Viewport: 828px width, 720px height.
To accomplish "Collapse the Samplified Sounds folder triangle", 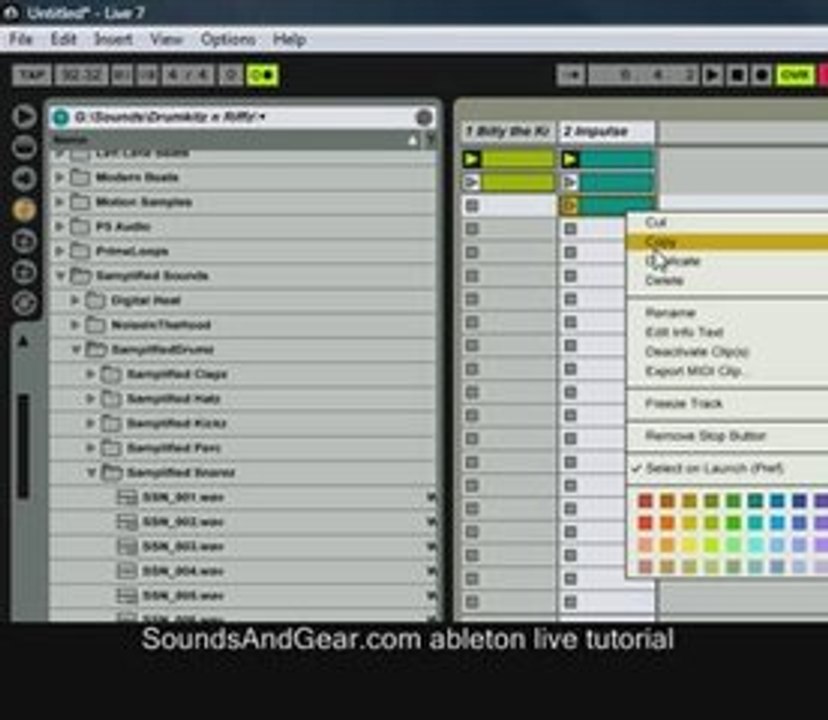I will pos(60,275).
